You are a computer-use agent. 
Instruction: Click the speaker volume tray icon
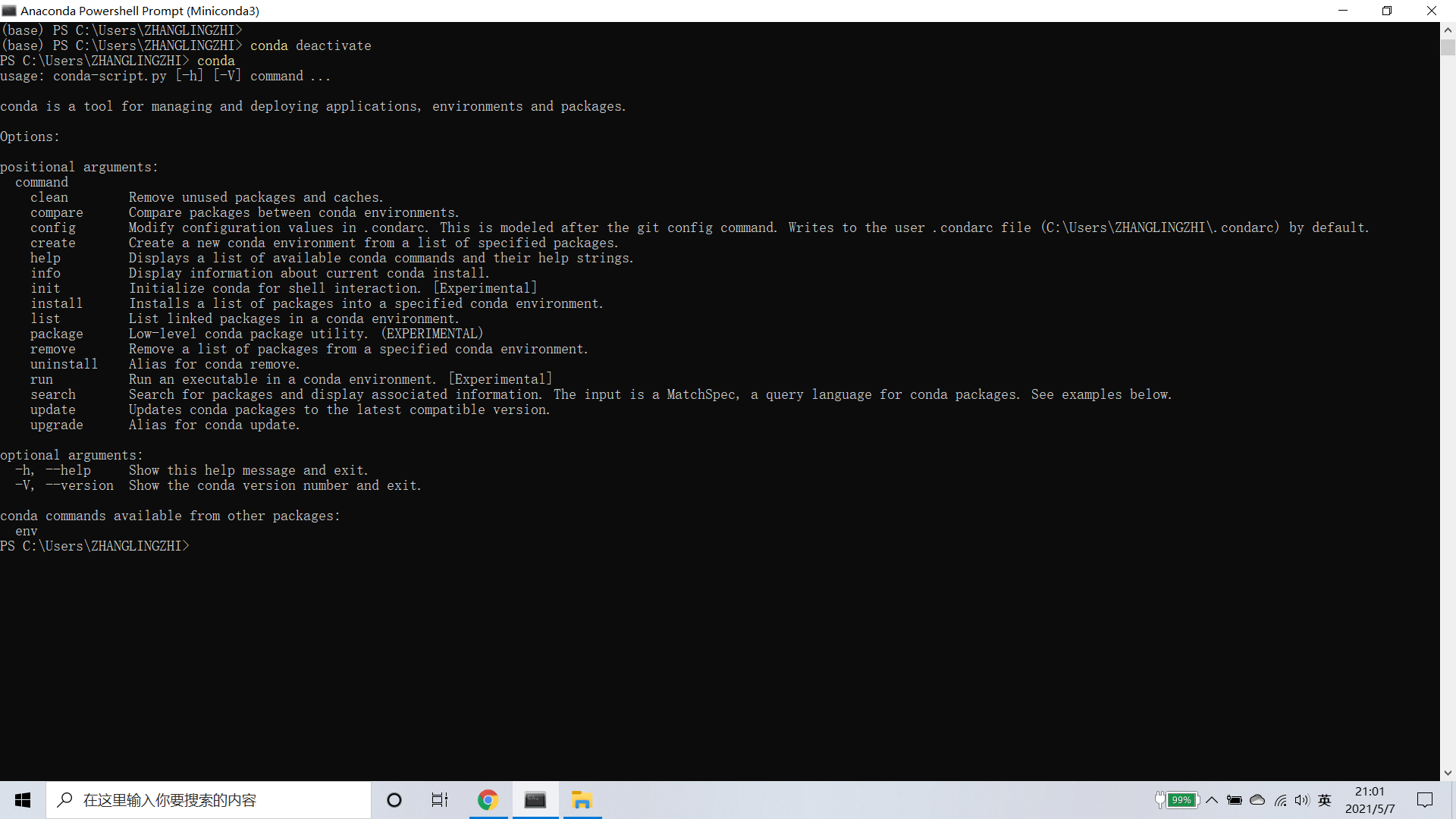[x=1303, y=800]
